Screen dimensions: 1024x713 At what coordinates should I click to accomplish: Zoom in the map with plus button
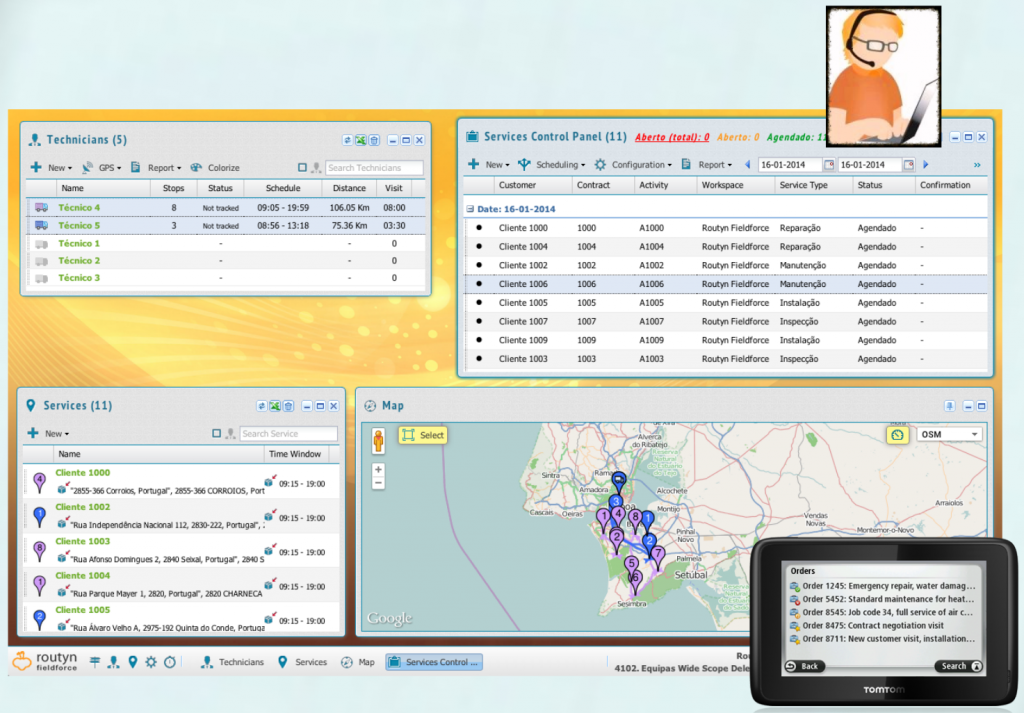pyautogui.click(x=378, y=469)
